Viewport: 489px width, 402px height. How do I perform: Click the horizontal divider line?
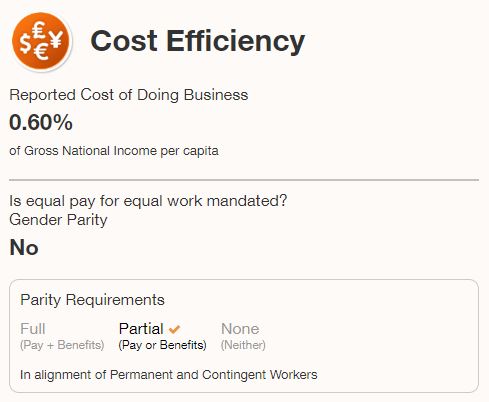click(x=244, y=180)
